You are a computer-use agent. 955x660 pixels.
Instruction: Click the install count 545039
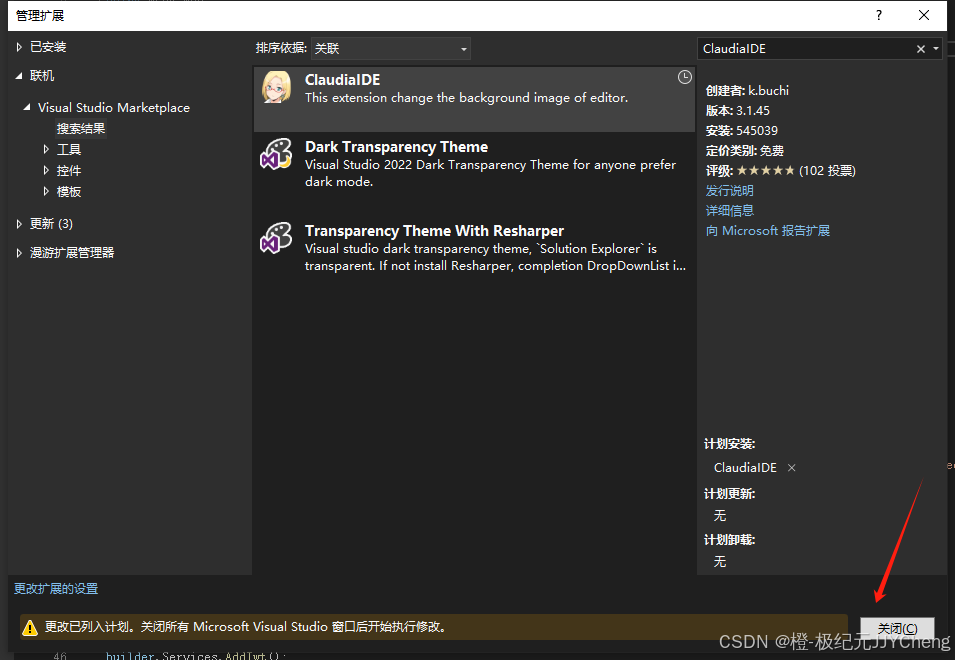click(x=757, y=131)
